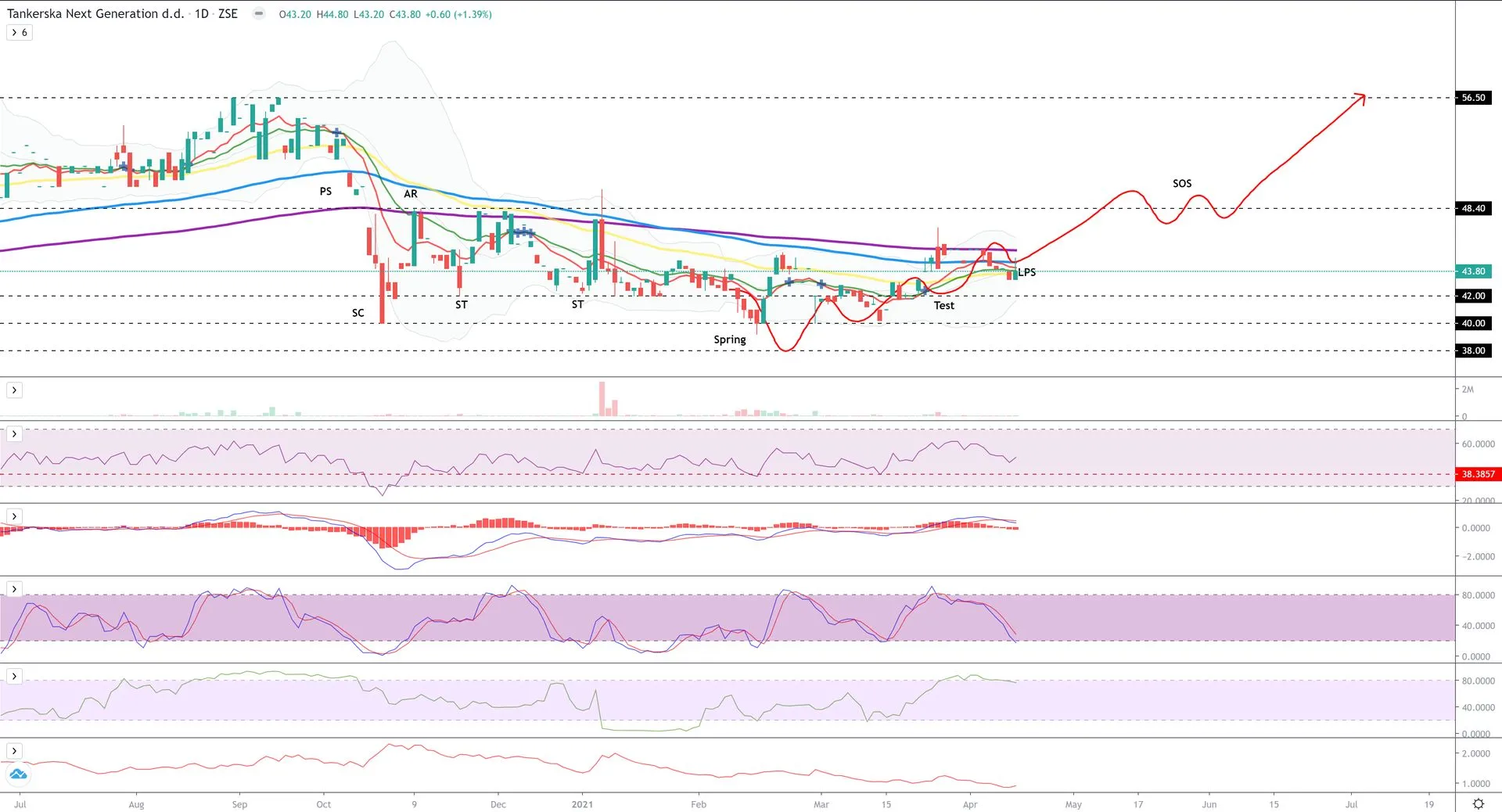The image size is (1502, 812).
Task: Open chart settings gear icon
Action: [x=1478, y=803]
